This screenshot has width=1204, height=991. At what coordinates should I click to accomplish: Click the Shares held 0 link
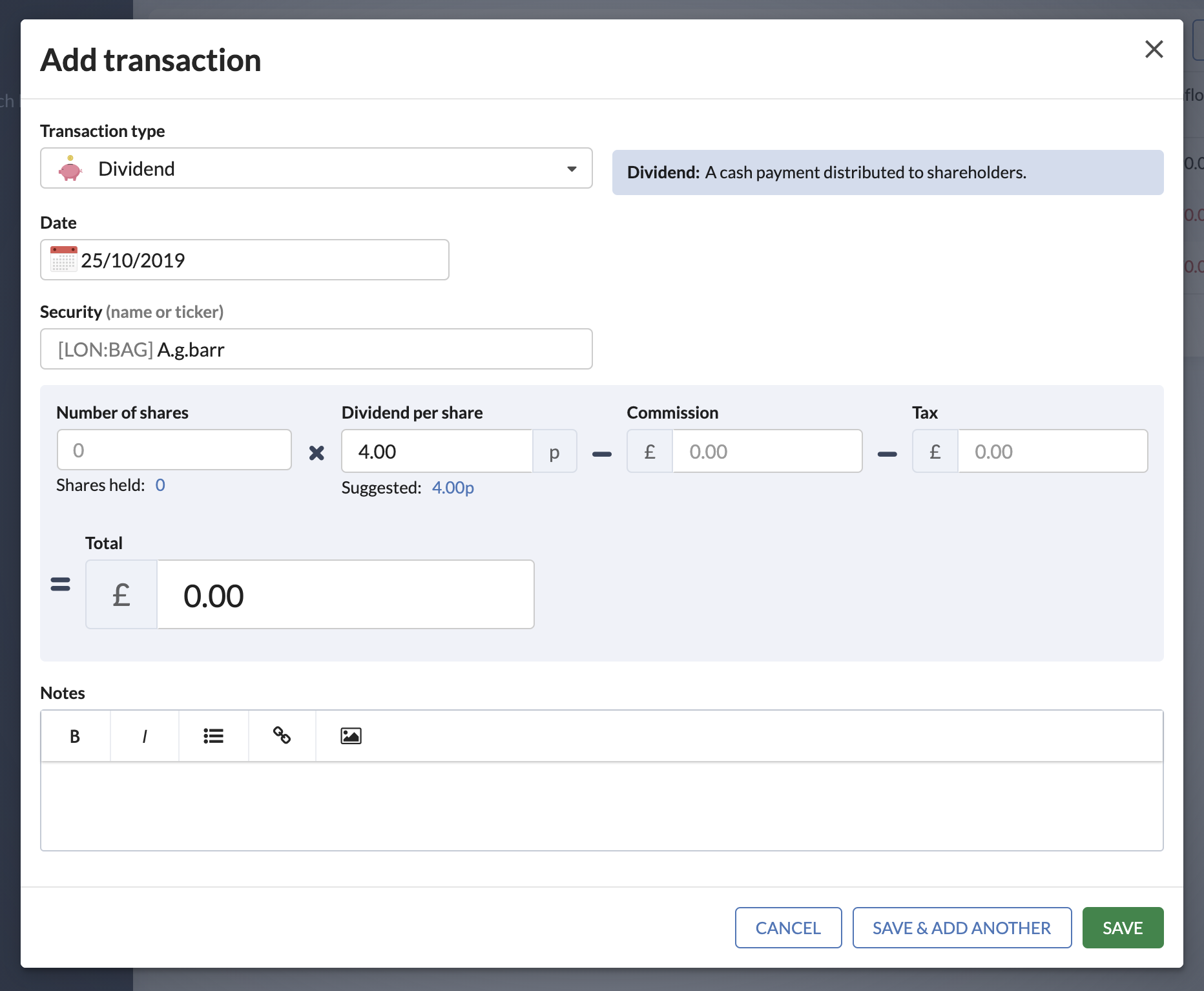click(160, 485)
